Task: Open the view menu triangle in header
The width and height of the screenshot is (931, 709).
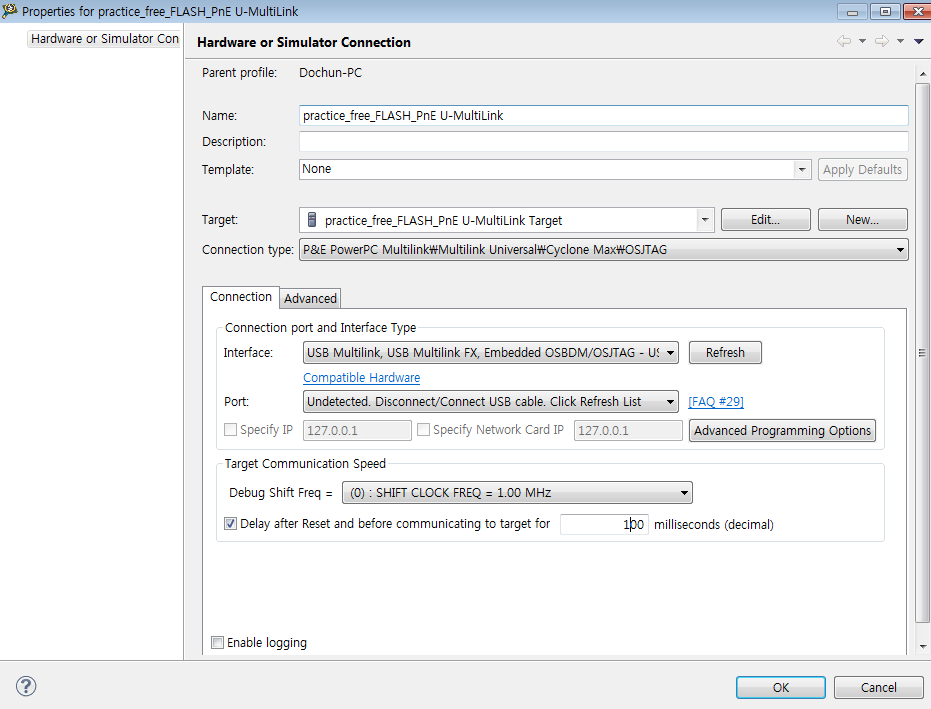Action: pos(919,42)
